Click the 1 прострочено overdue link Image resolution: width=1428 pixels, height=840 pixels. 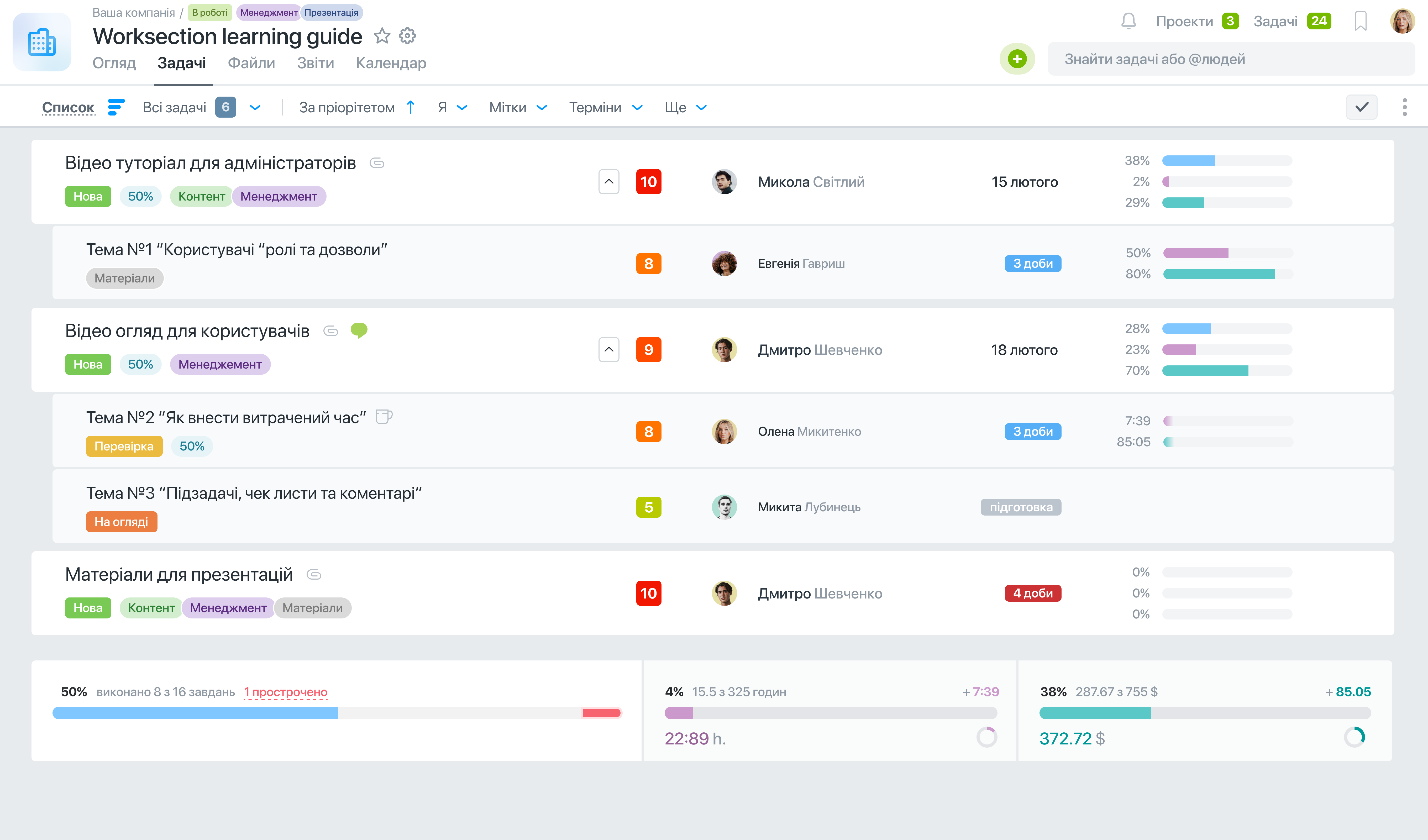[x=286, y=692]
